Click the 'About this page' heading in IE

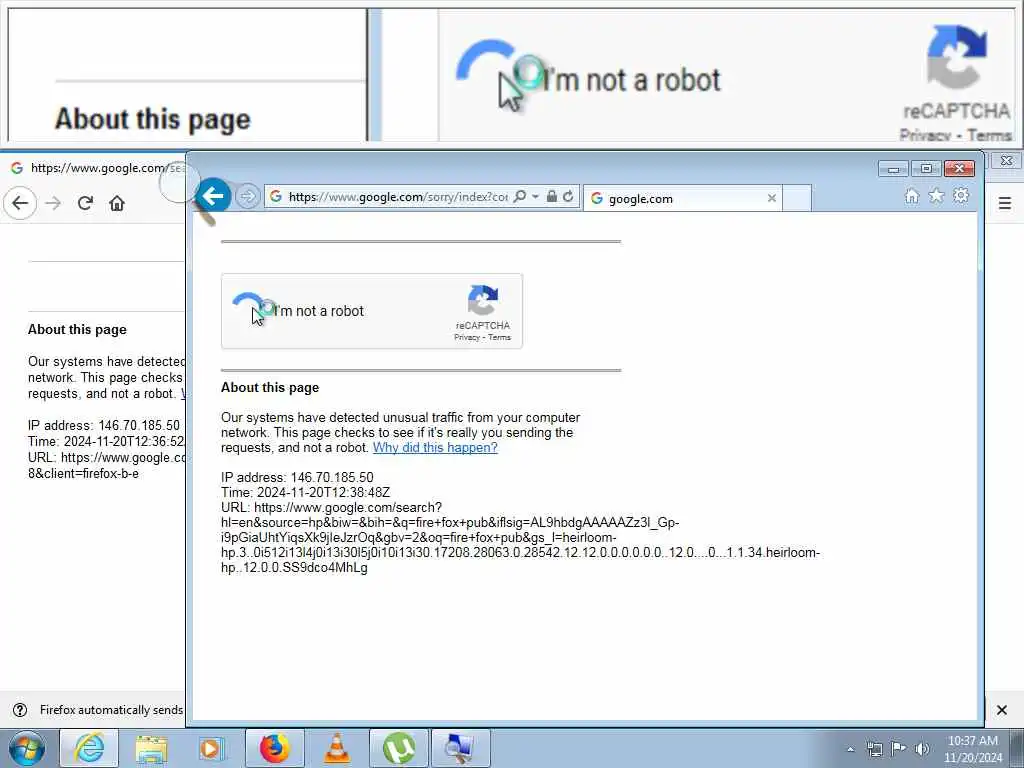[x=270, y=387]
